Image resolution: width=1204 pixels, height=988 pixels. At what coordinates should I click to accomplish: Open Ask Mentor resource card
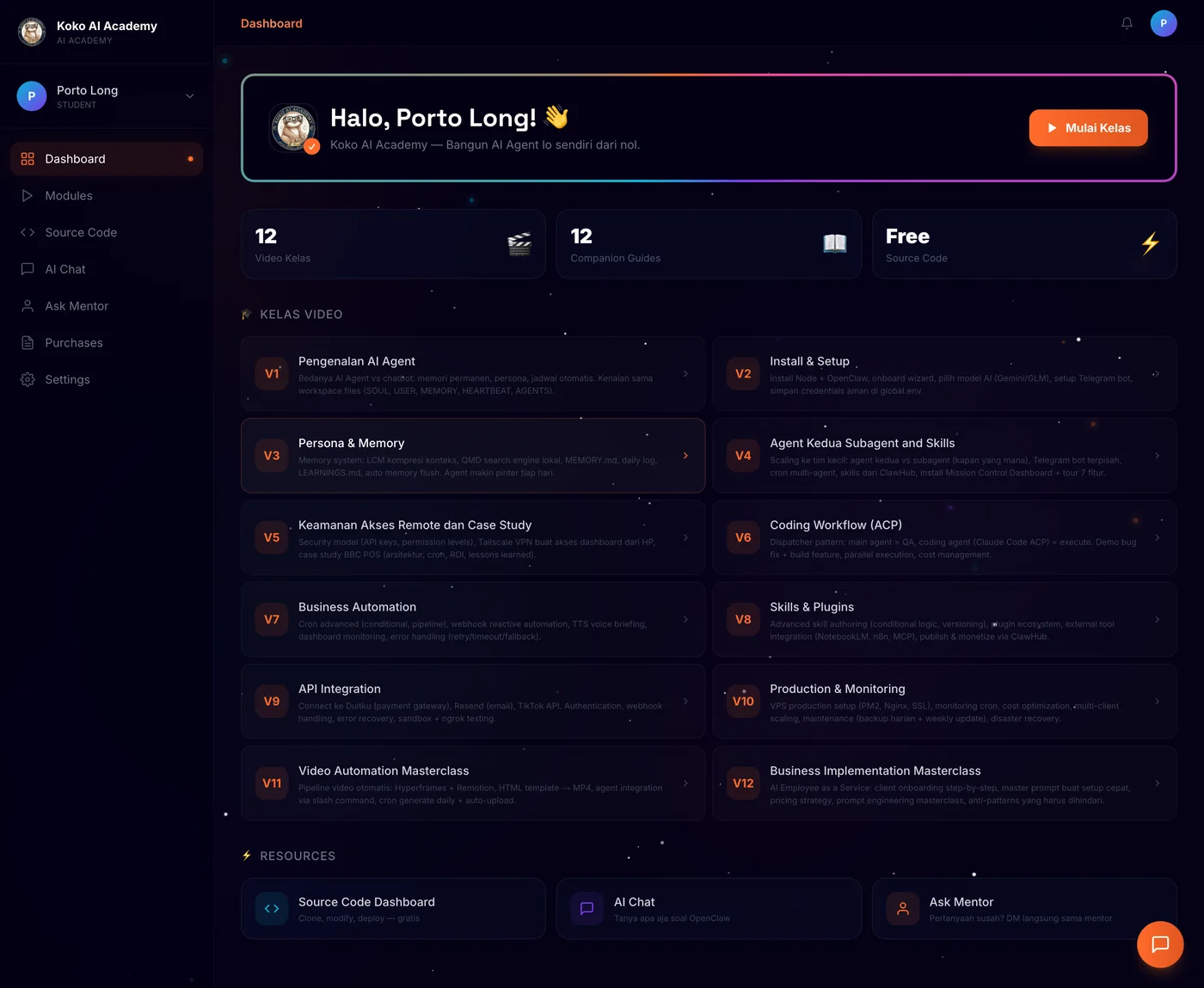click(1024, 909)
